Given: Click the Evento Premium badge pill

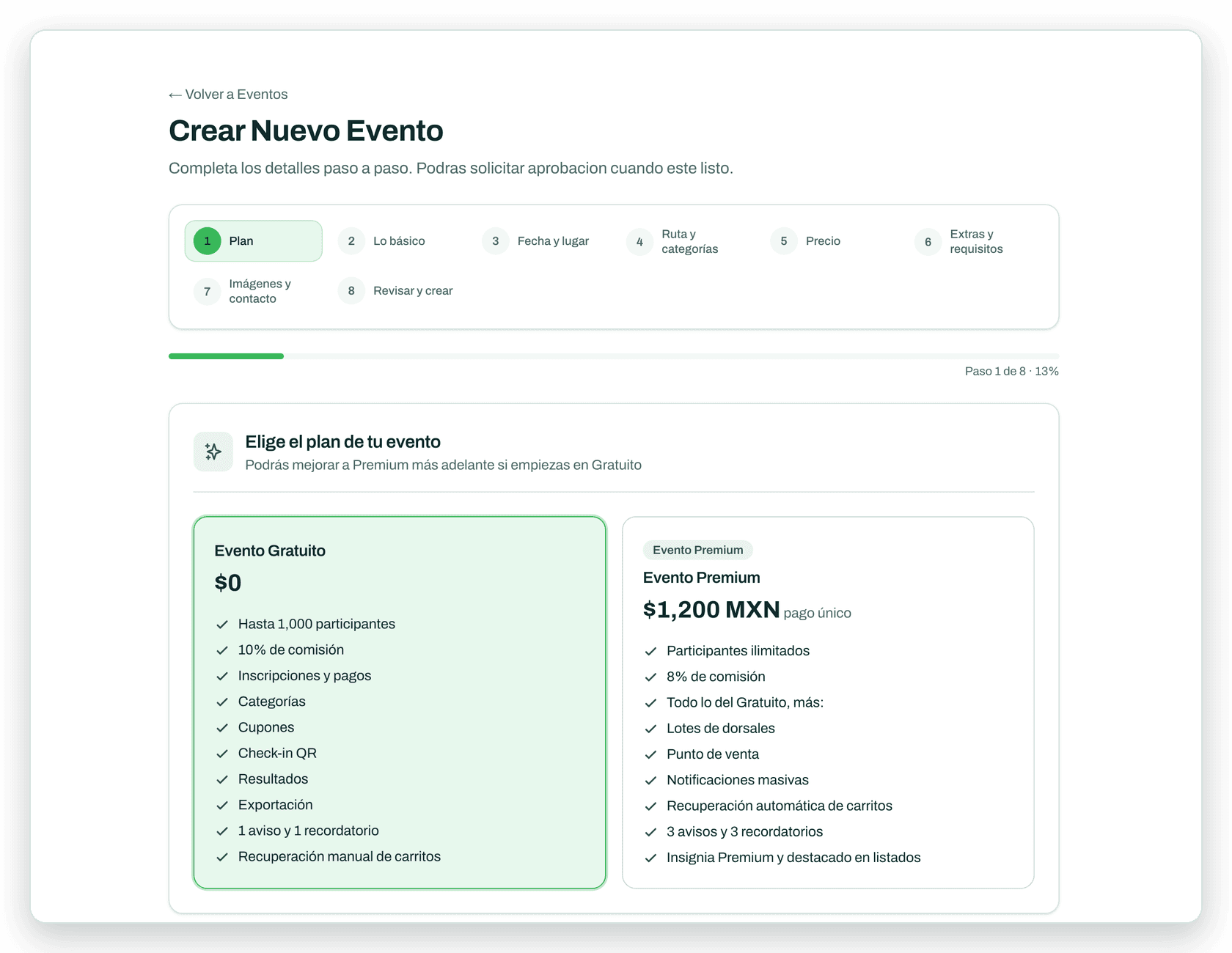Looking at the screenshot, I should tap(698, 550).
